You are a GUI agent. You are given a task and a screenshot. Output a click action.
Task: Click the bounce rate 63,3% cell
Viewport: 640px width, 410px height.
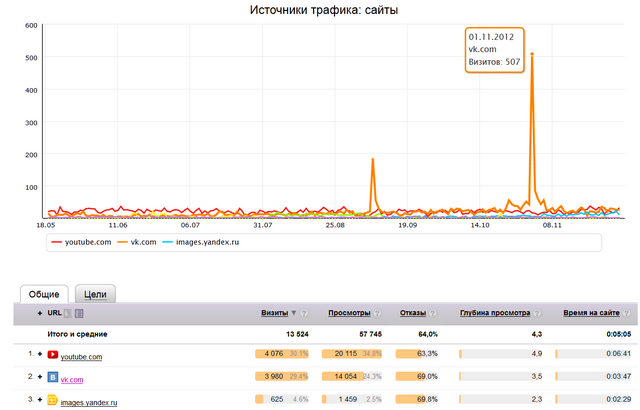point(417,354)
